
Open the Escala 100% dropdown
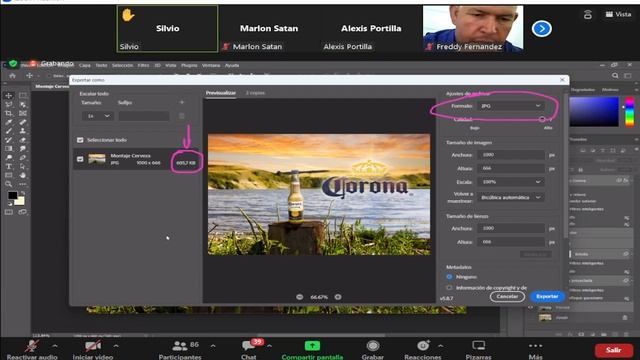click(511, 182)
